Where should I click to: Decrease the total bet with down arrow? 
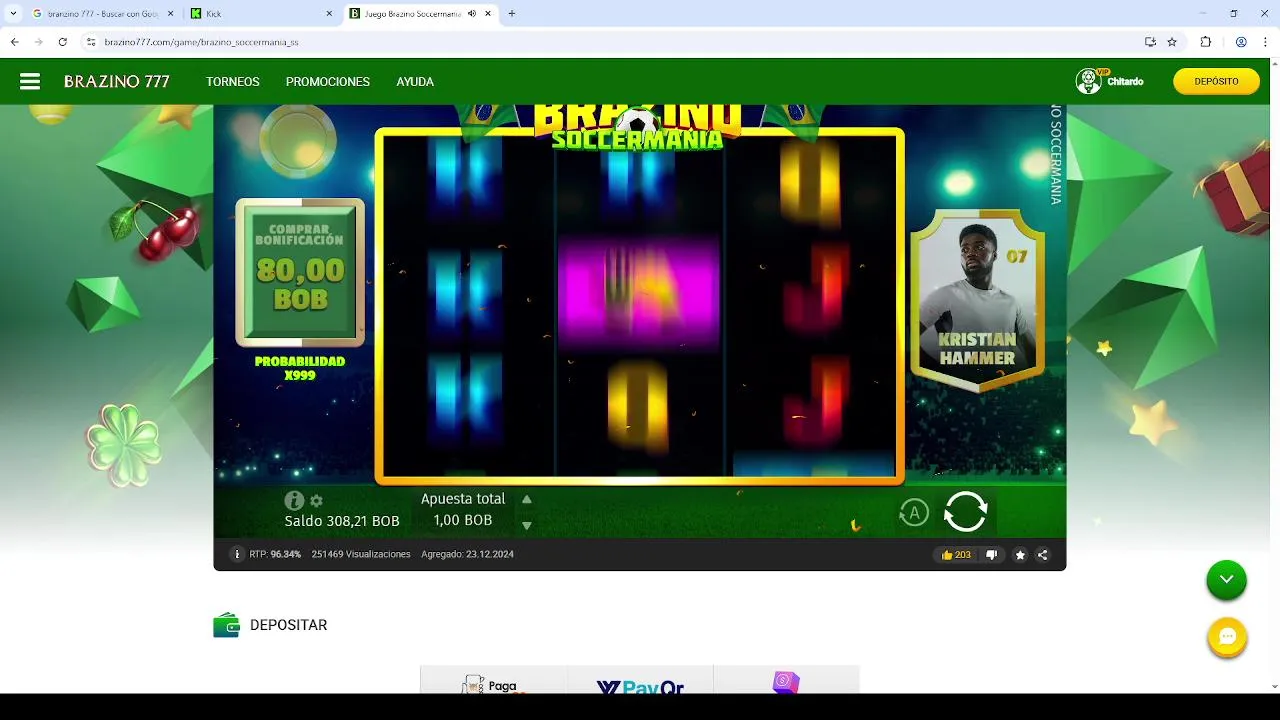pos(527,525)
